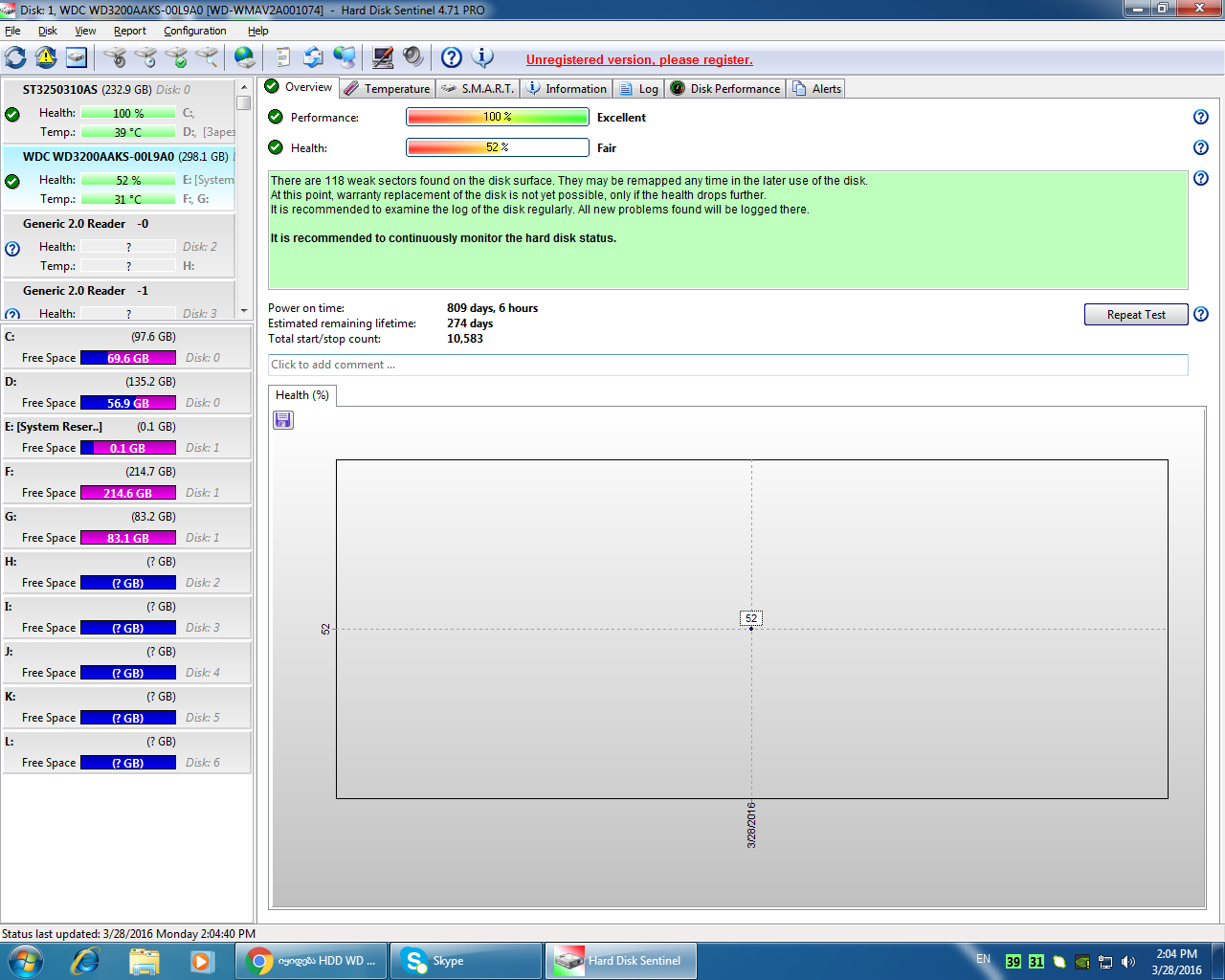Open Windows Explorer folder in taskbar

click(144, 961)
